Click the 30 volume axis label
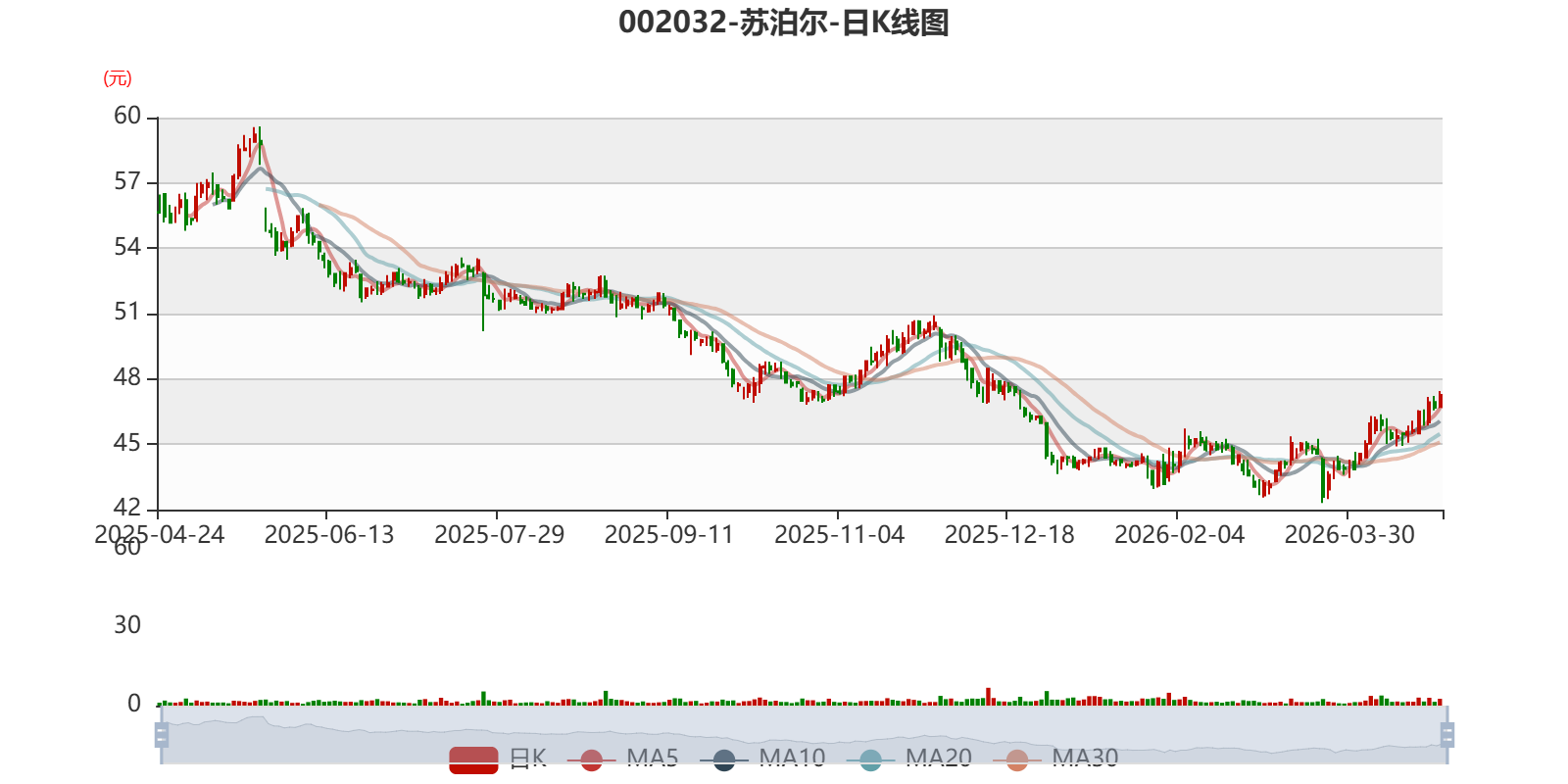 127,624
